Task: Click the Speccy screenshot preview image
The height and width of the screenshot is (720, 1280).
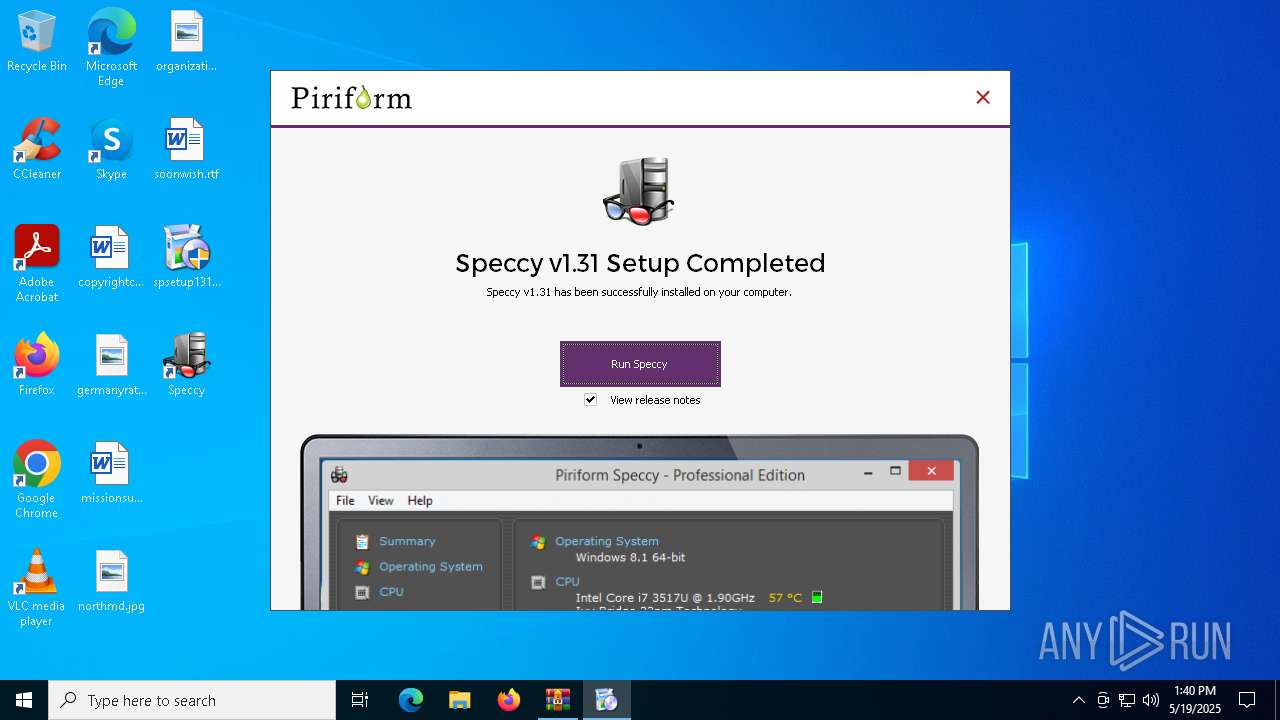Action: (640, 522)
